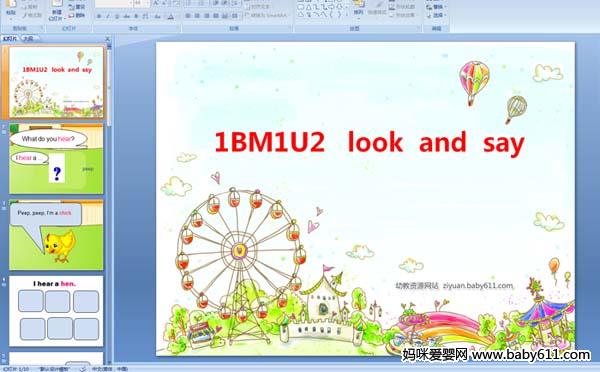Open the paragraph dialog launcher

click(291, 27)
